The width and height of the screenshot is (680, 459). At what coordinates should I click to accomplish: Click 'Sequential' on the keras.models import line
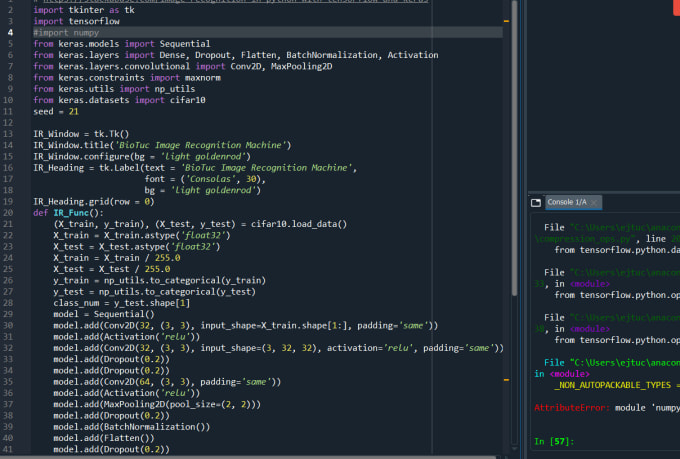[185, 44]
